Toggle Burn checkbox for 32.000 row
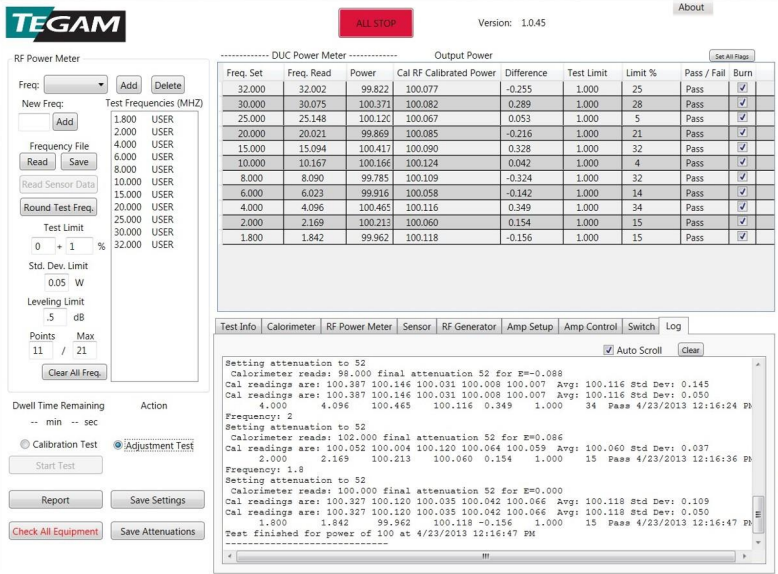778x574 pixels. [x=742, y=88]
